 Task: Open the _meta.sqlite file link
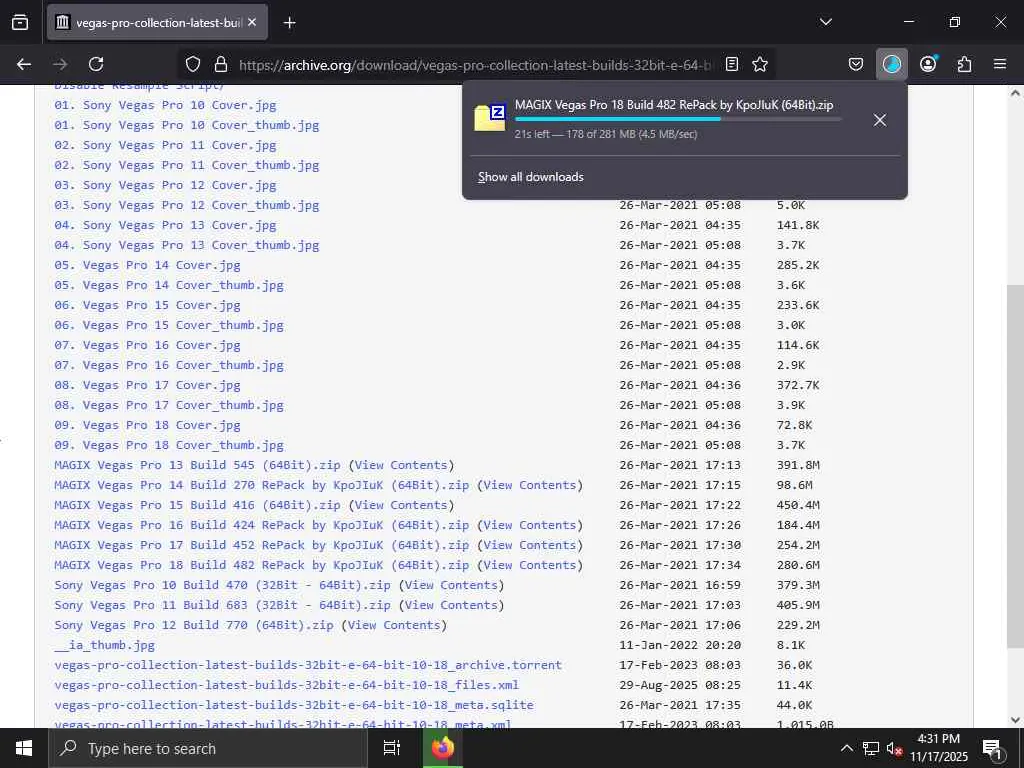pyautogui.click(x=294, y=705)
